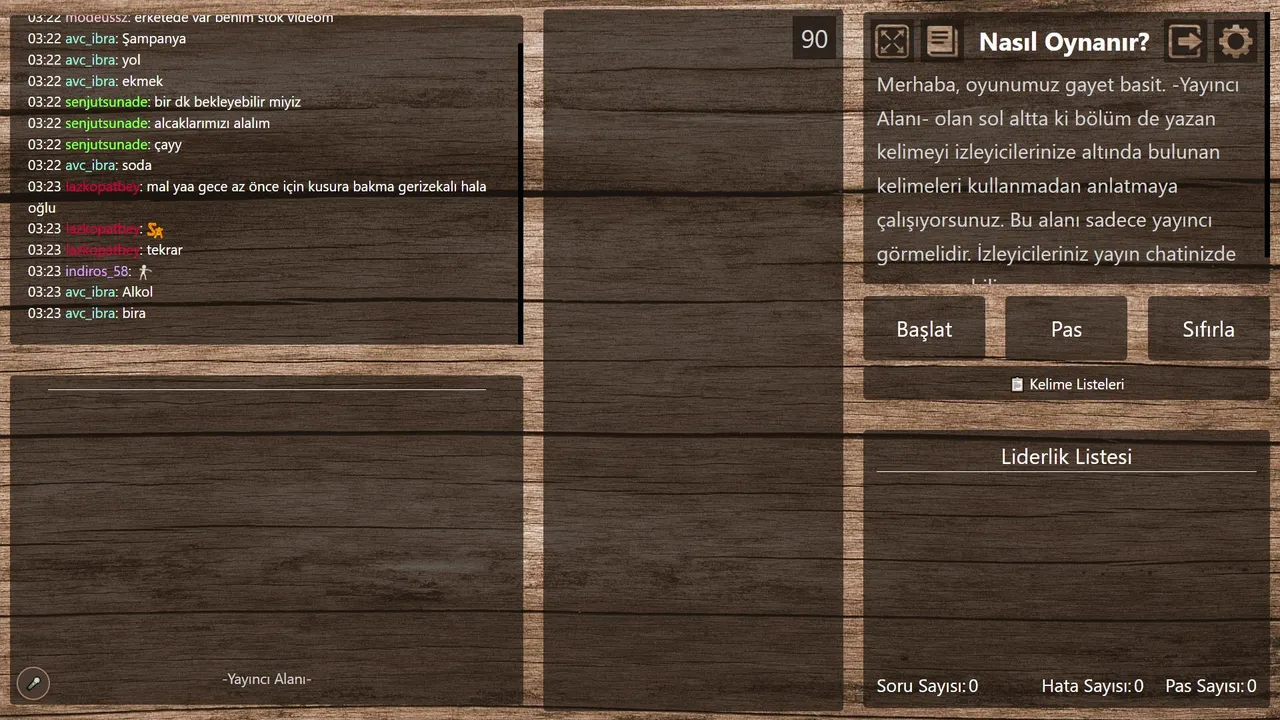Viewport: 1280px width, 720px height.
Task: Click the chat message "ekmek"
Action: 142,81
